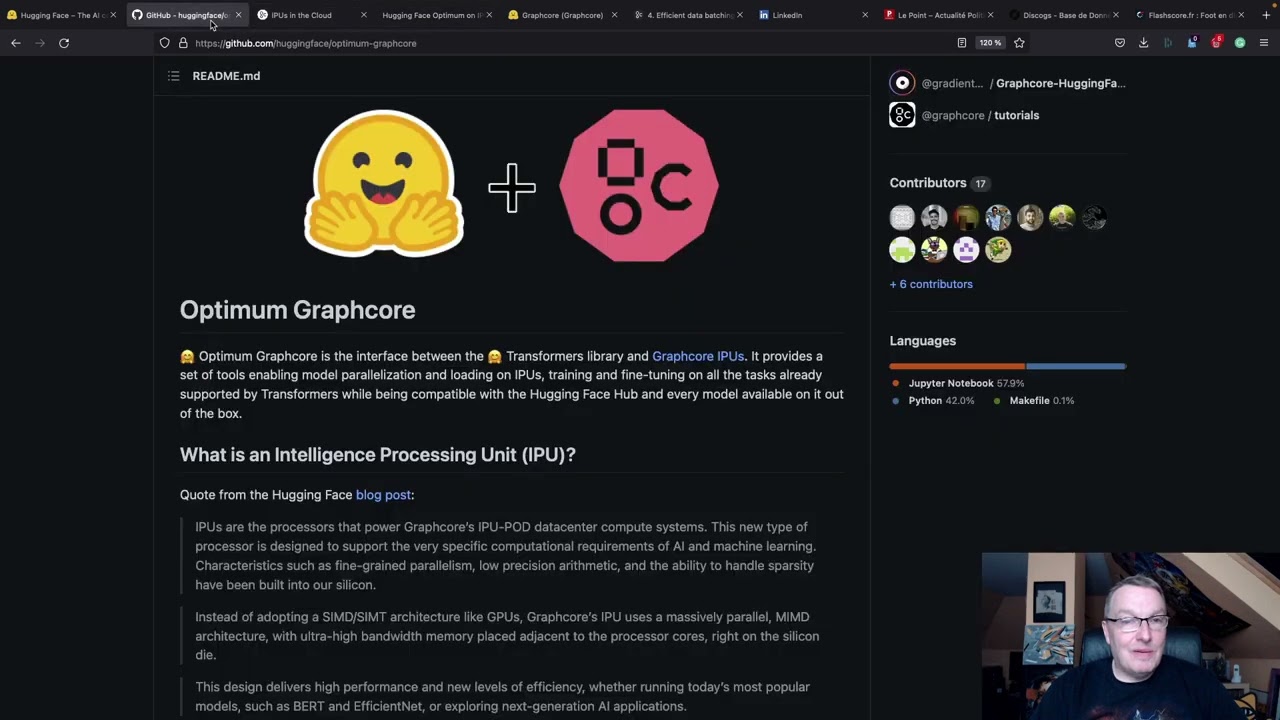Click the Intelligence Processing Unit heading
The image size is (1280, 720).
(378, 455)
